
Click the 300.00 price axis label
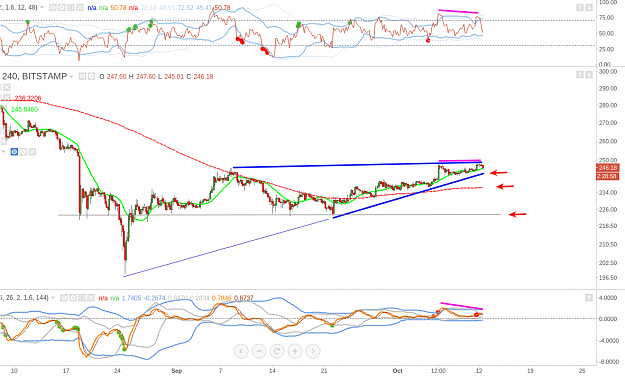[608, 71]
